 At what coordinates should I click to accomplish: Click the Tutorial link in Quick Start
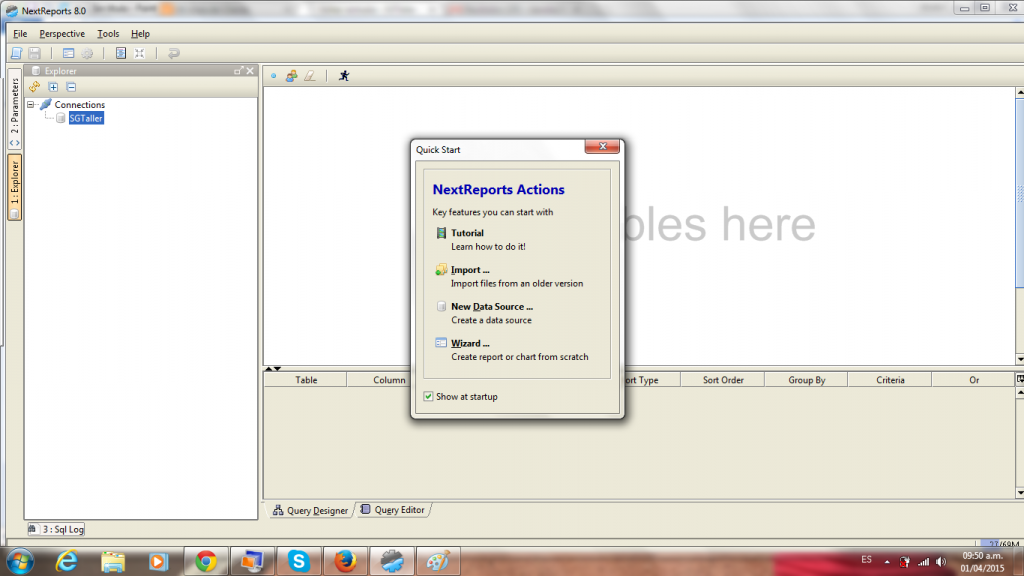pyautogui.click(x=467, y=233)
